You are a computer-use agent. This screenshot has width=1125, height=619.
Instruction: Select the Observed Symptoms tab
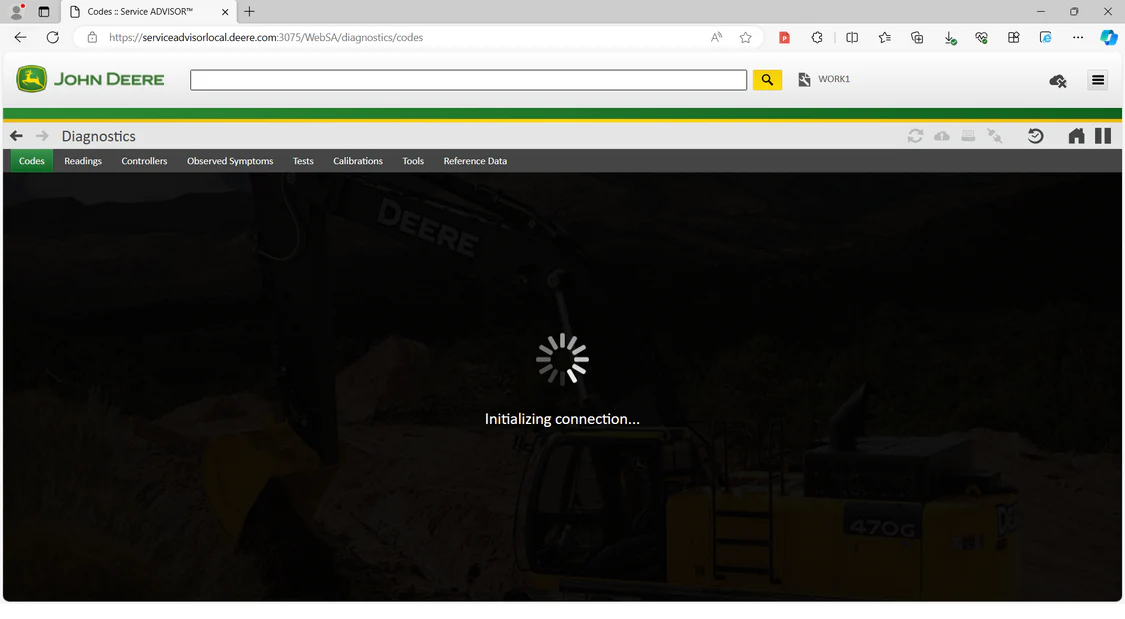[x=230, y=161]
